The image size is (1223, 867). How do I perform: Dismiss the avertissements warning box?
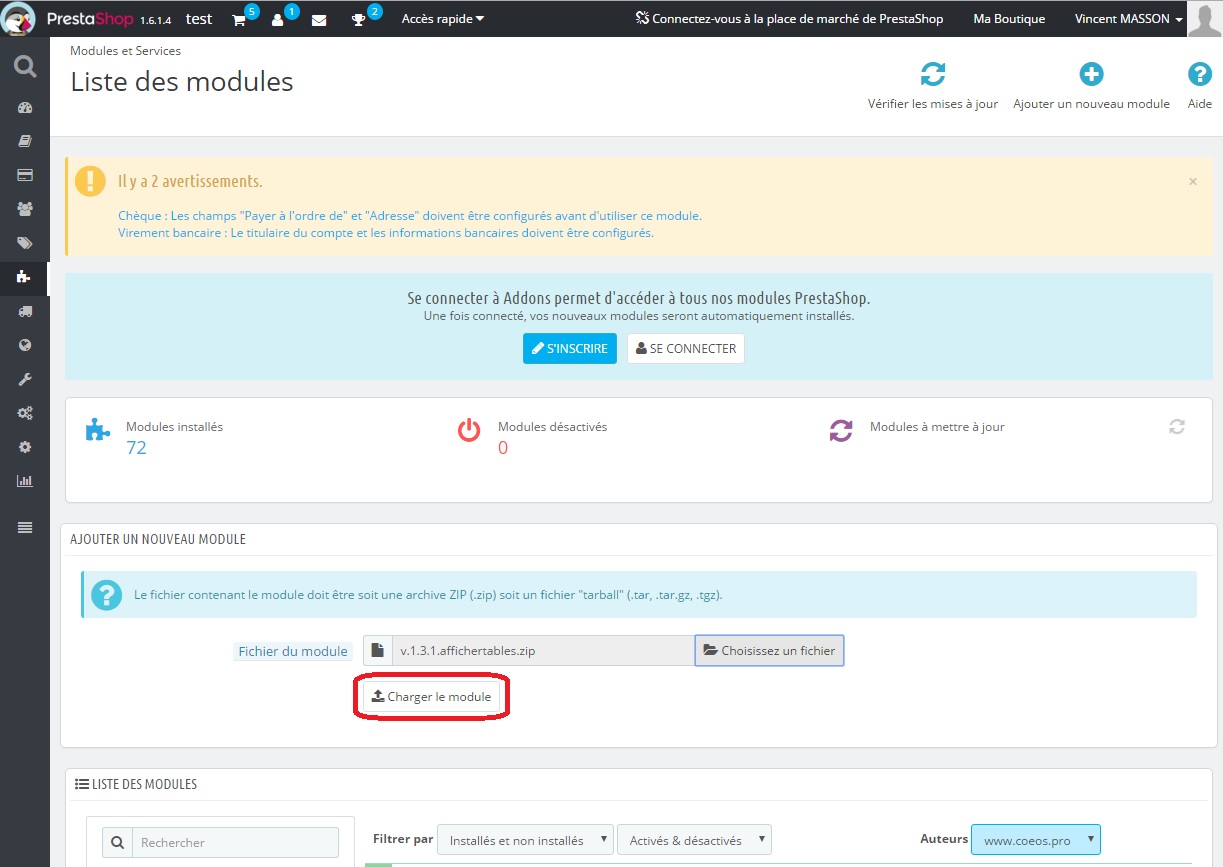pos(1193,182)
